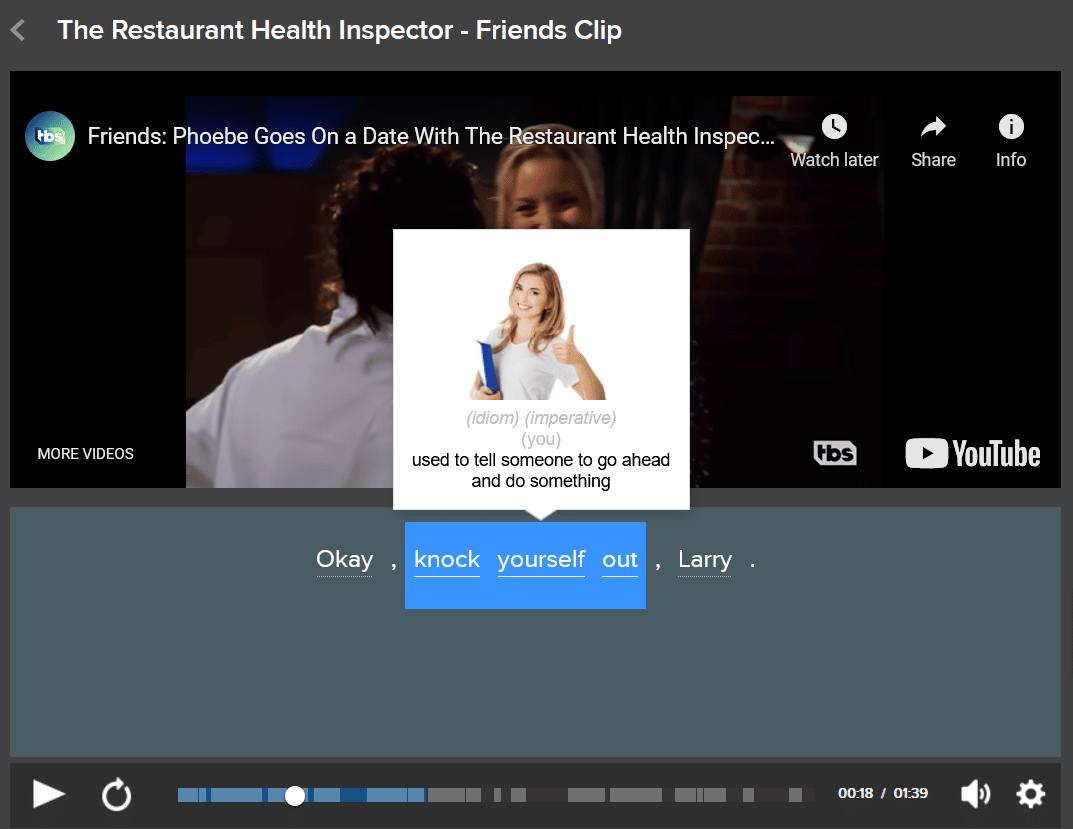Open the Friends video title link on player
This screenshot has width=1073, height=829.
coord(430,137)
